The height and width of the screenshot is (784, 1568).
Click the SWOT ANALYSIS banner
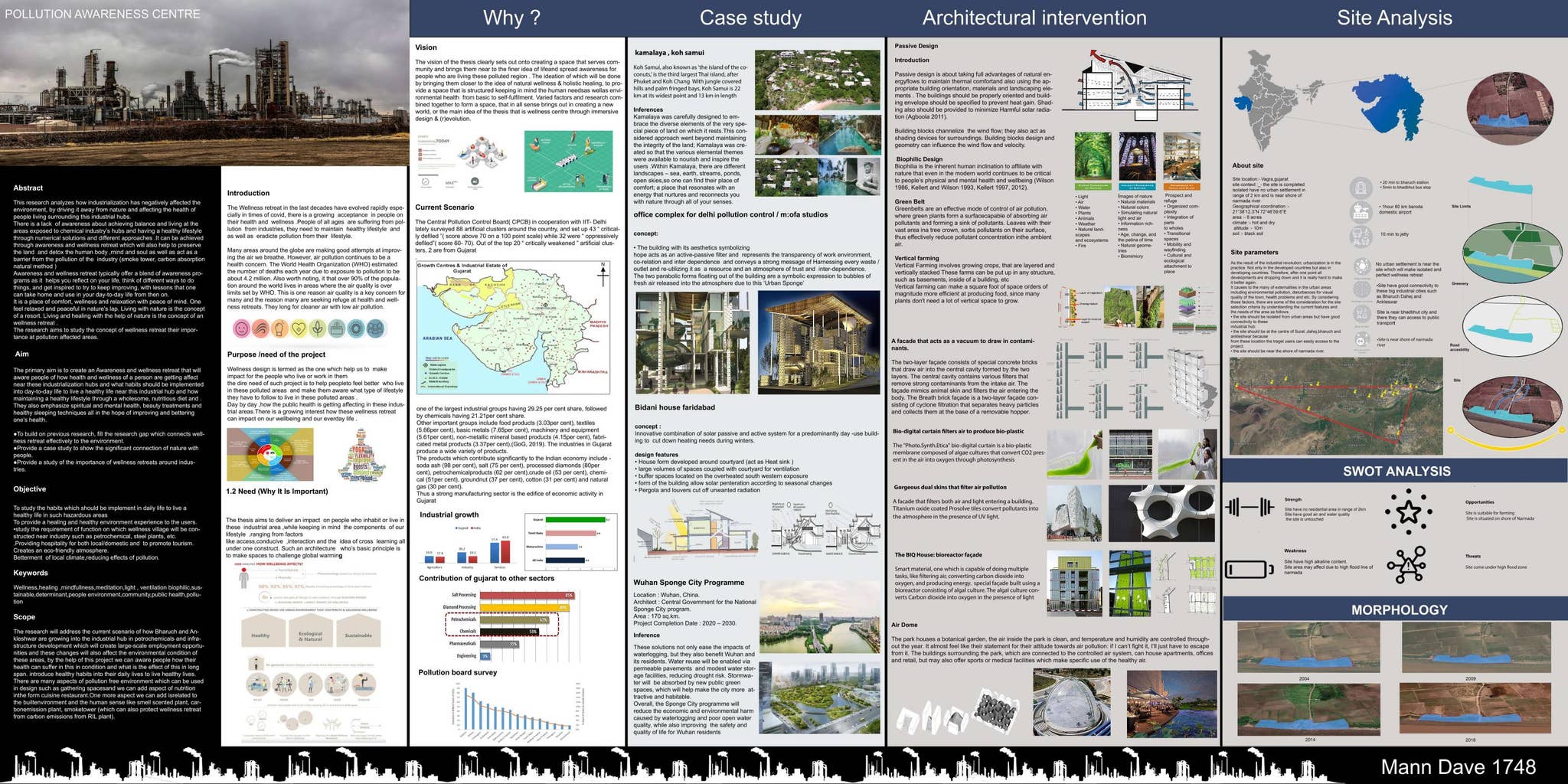1395,471
